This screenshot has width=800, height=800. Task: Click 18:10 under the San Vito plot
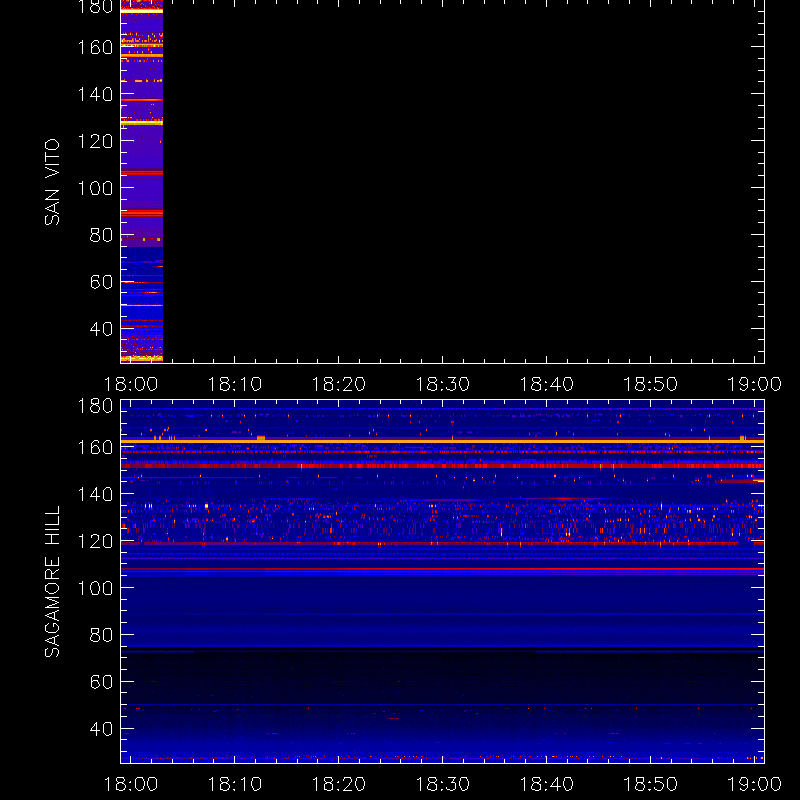coord(235,384)
